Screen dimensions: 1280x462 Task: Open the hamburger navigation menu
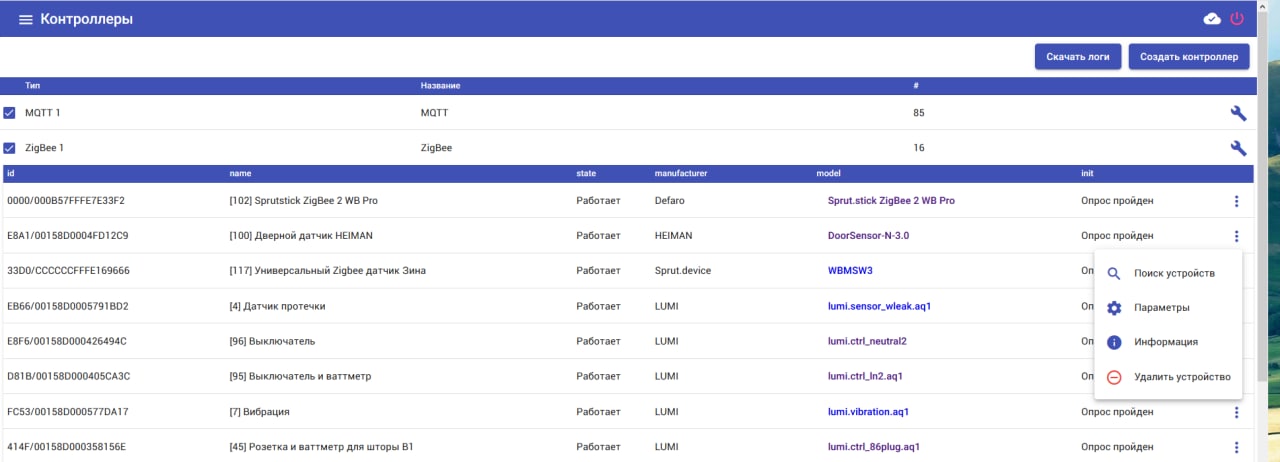pyautogui.click(x=26, y=19)
